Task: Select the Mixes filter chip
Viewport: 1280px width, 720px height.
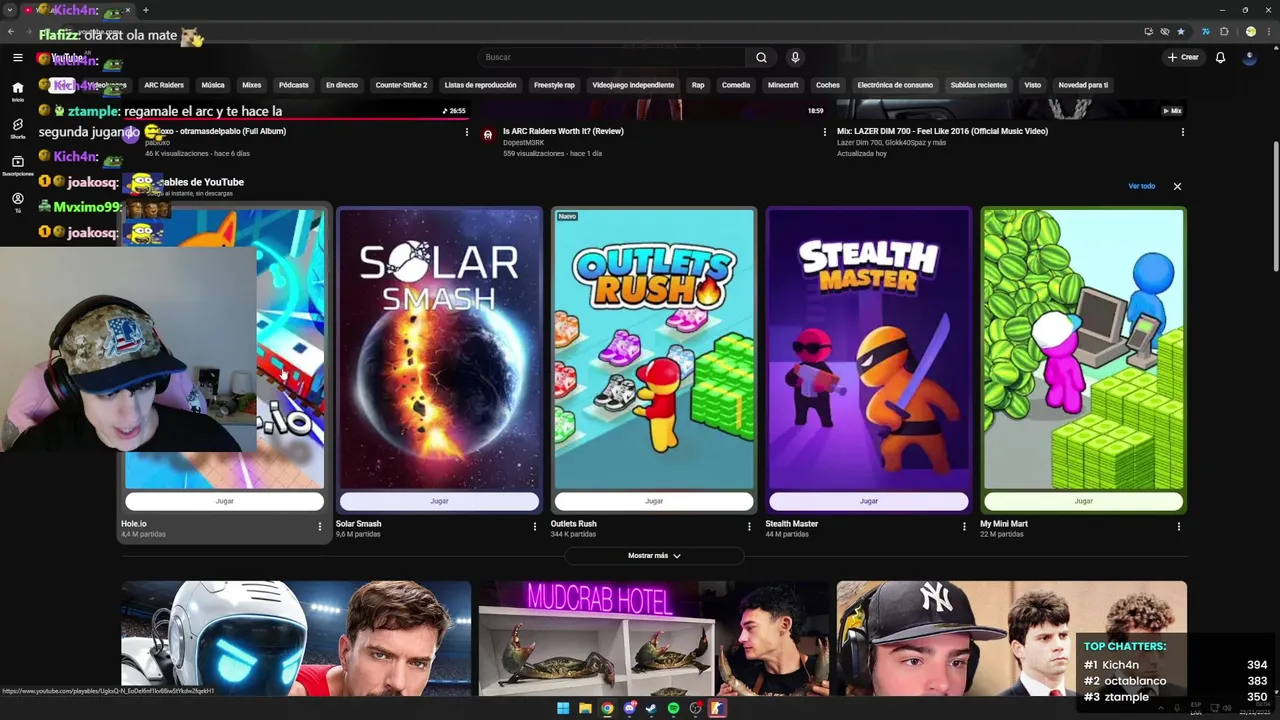Action: click(x=252, y=85)
